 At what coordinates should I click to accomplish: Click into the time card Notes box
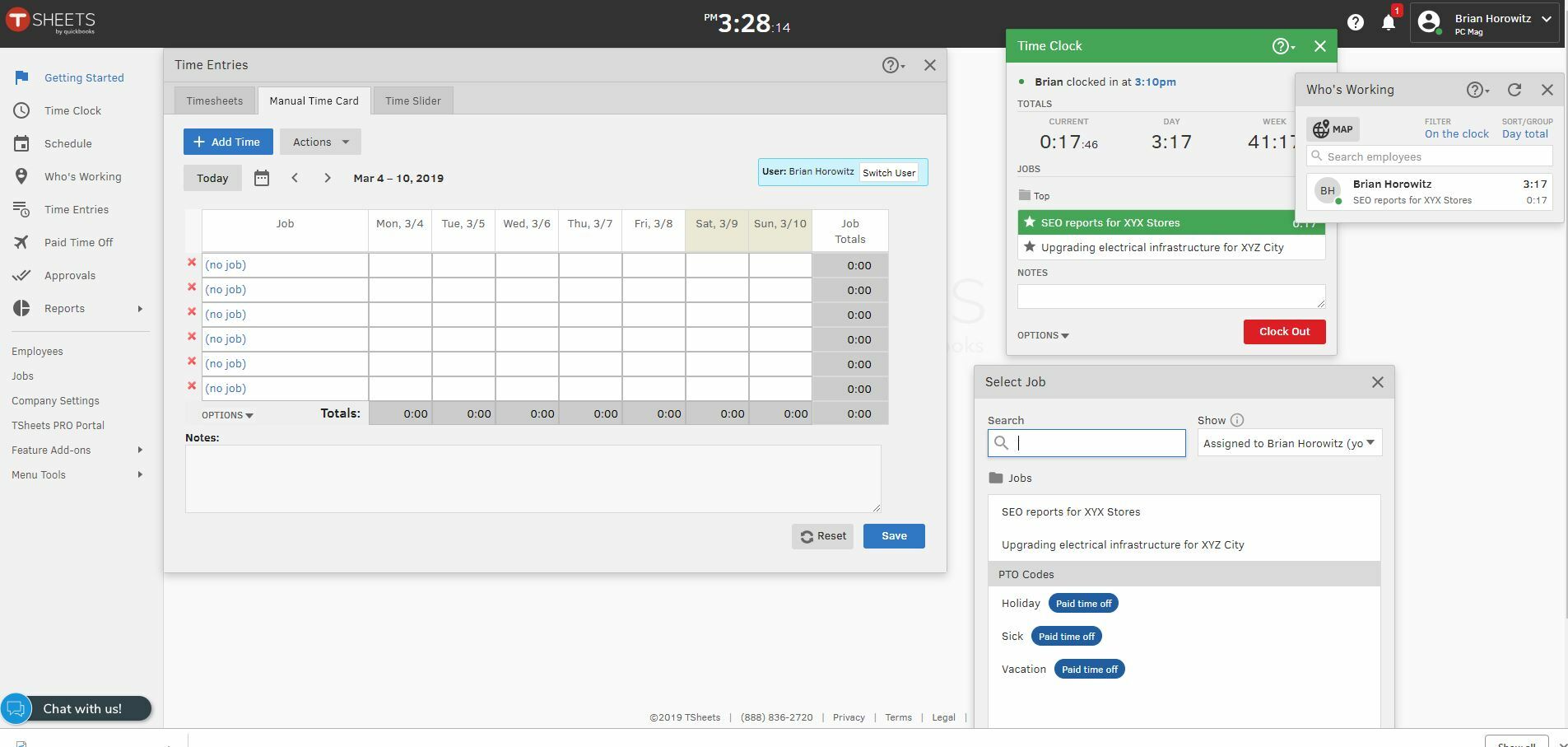[x=533, y=479]
